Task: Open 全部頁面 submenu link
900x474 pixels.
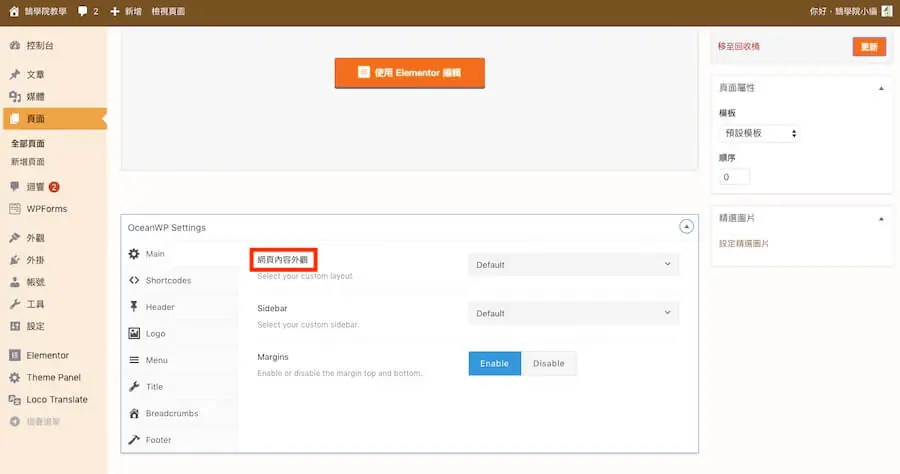Action: [28, 143]
